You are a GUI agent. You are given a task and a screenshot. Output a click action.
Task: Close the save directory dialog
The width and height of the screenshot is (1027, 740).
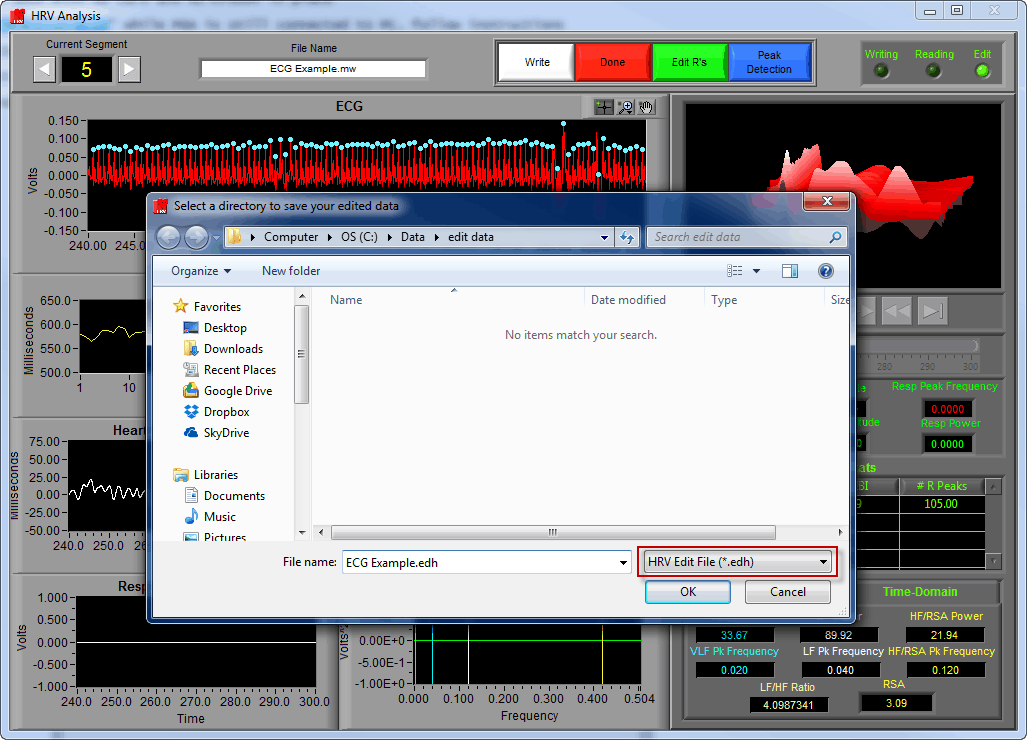[x=827, y=201]
